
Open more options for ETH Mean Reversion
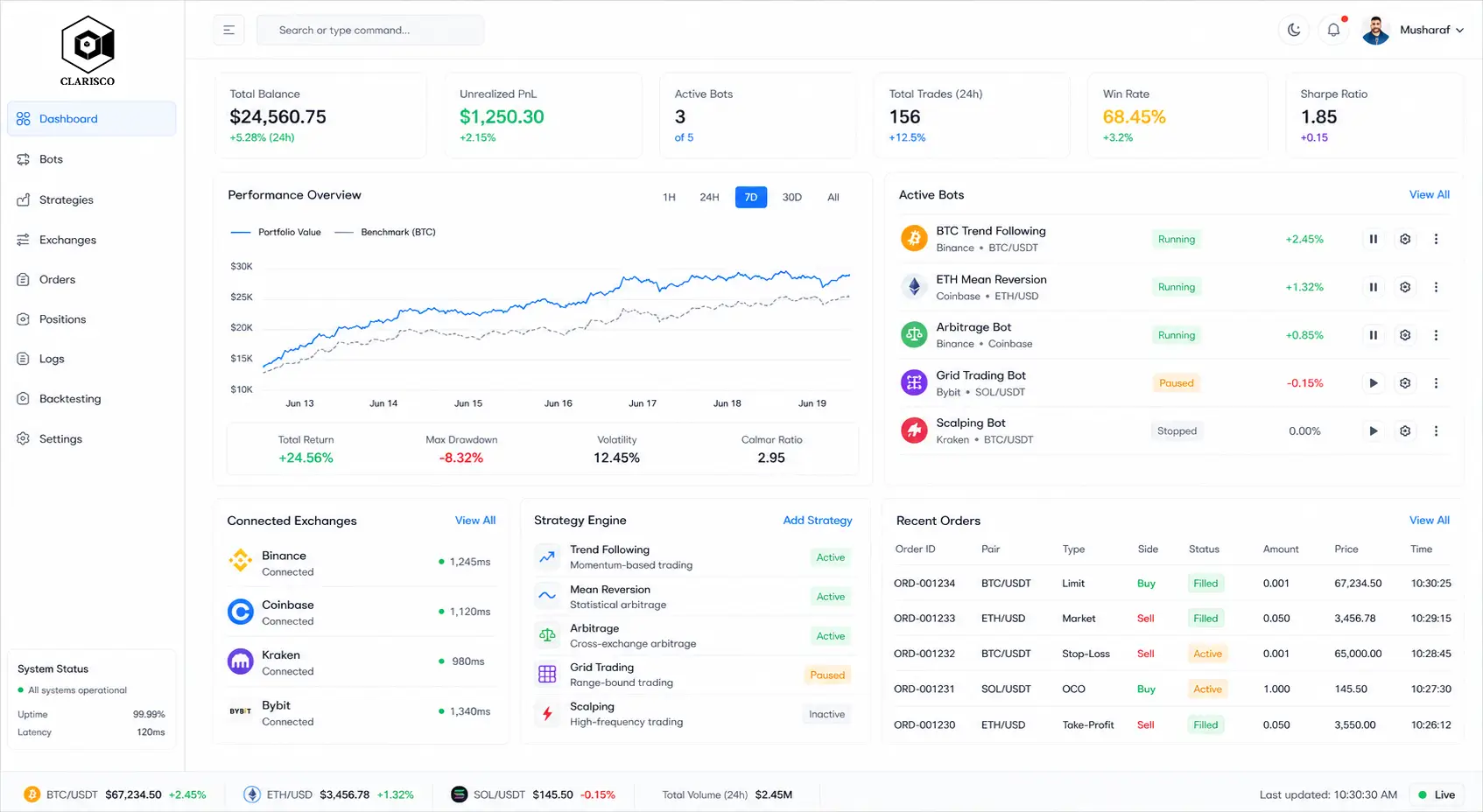(x=1436, y=287)
